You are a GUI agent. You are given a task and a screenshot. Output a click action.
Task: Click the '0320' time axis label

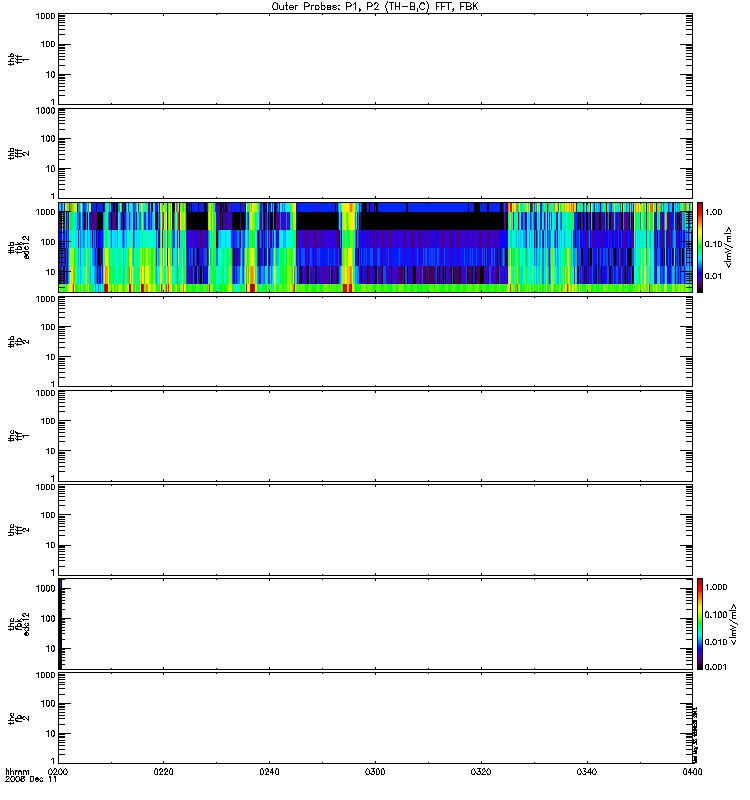pos(481,772)
